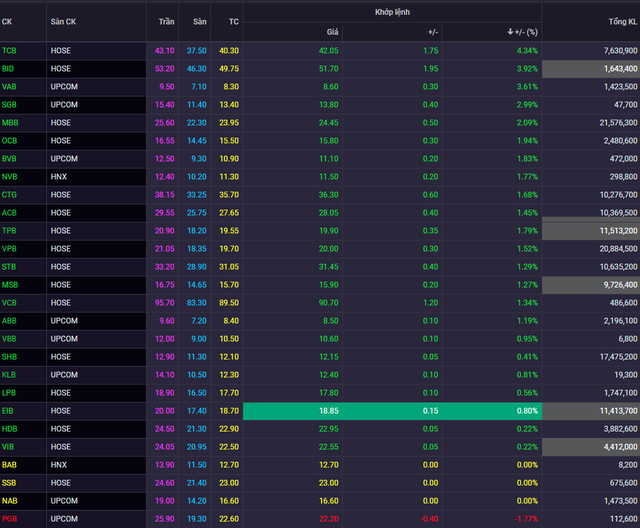
Task: Select PGB percent change -1.77%
Action: 526,519
